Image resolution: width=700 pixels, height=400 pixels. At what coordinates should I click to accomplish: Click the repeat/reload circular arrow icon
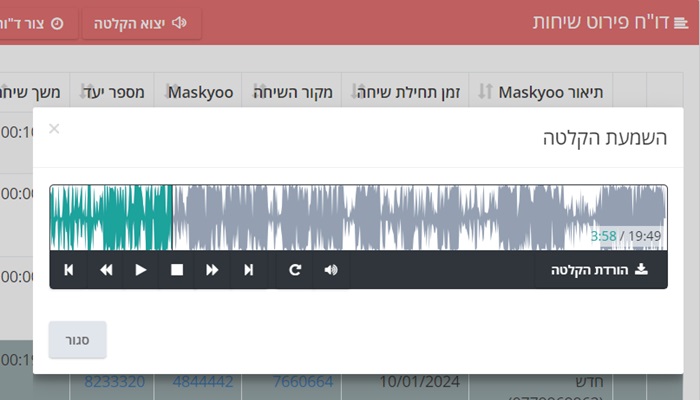(295, 270)
